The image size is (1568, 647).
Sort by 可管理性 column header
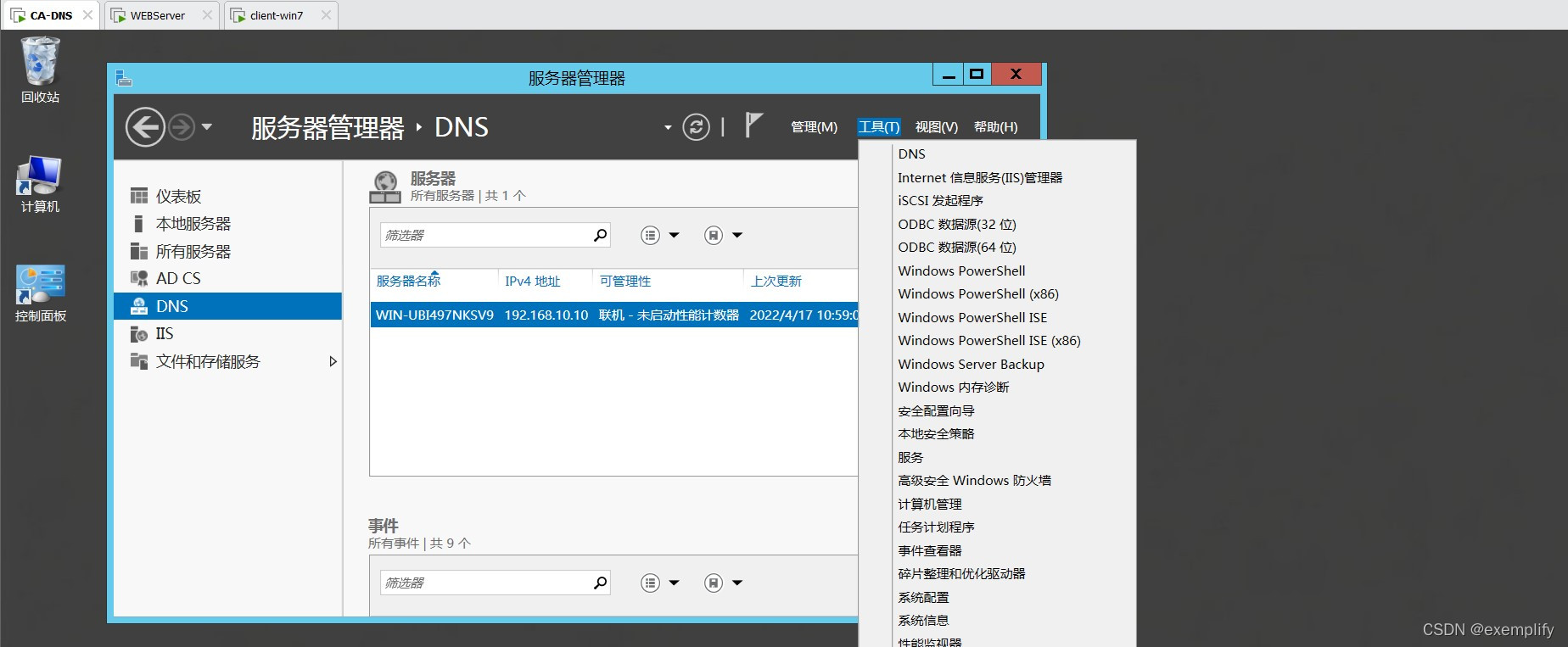(x=625, y=281)
